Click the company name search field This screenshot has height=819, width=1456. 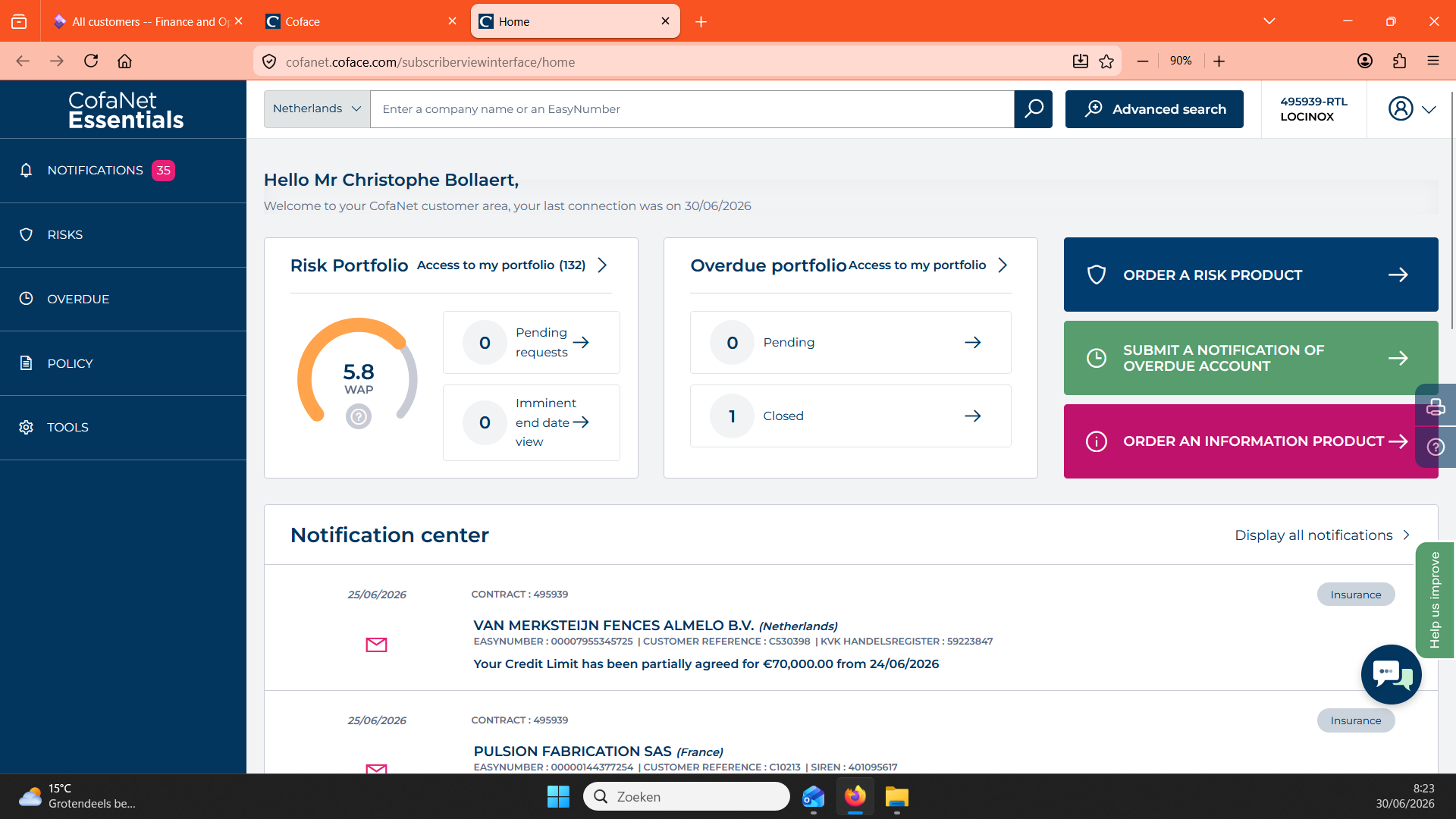(692, 109)
